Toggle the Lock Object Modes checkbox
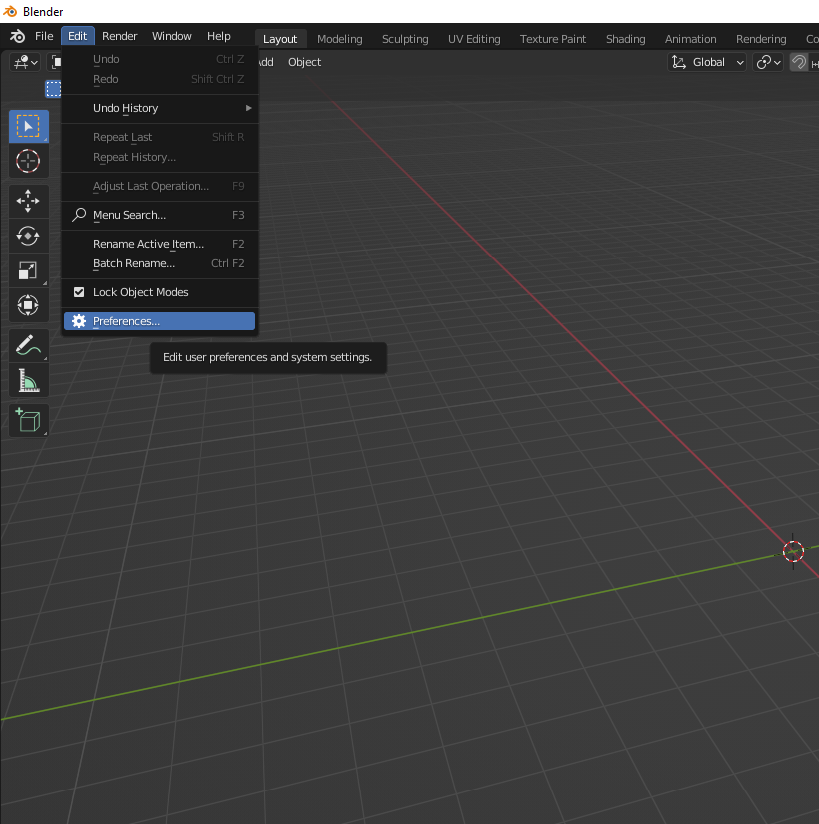The image size is (819, 824). tap(79, 292)
